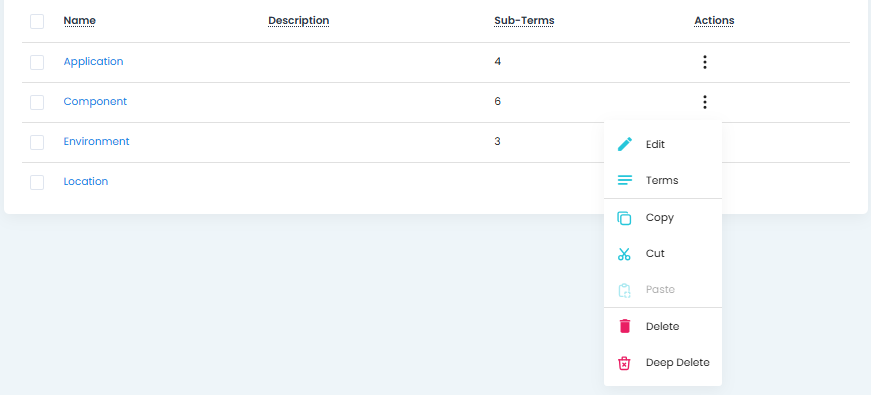Tick the select-all checkbox in header
Image resolution: width=871 pixels, height=395 pixels.
[x=37, y=21]
